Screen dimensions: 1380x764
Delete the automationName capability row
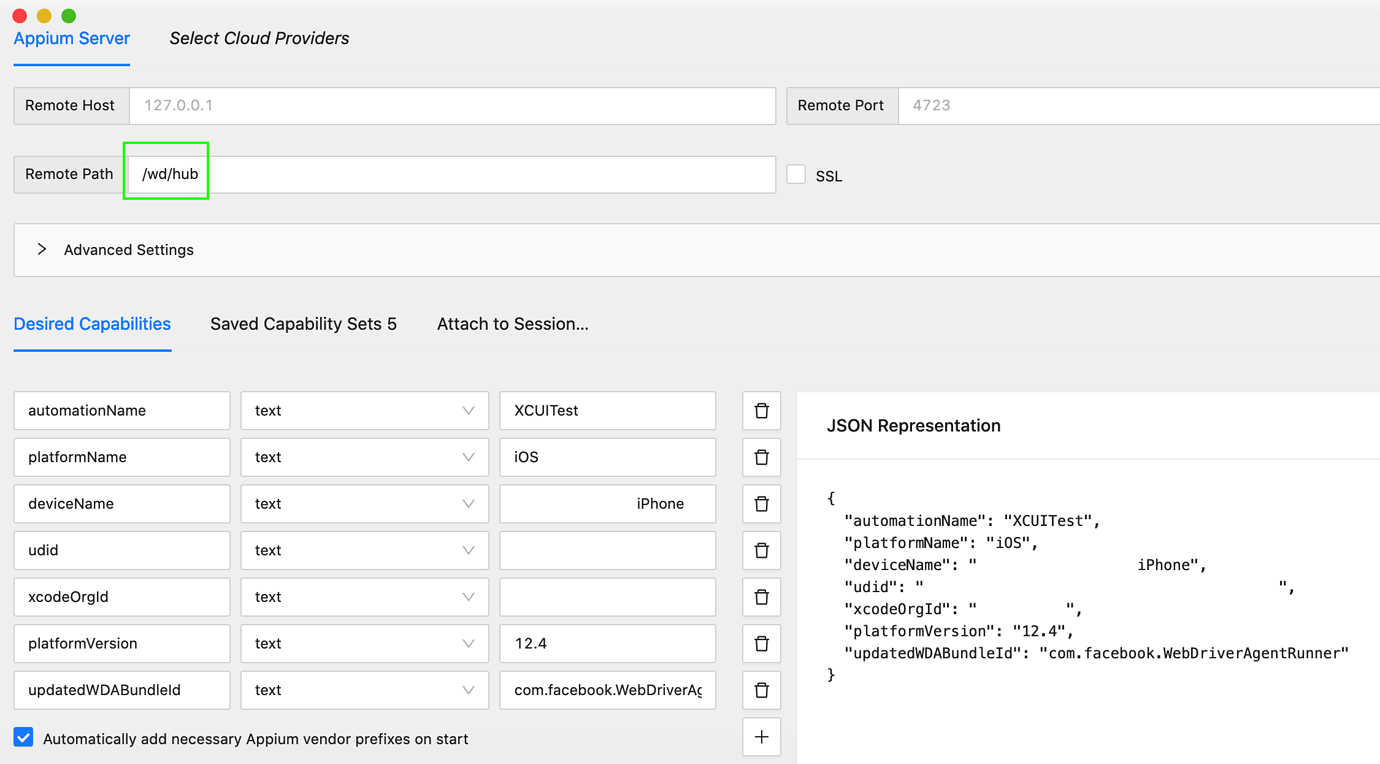click(761, 410)
